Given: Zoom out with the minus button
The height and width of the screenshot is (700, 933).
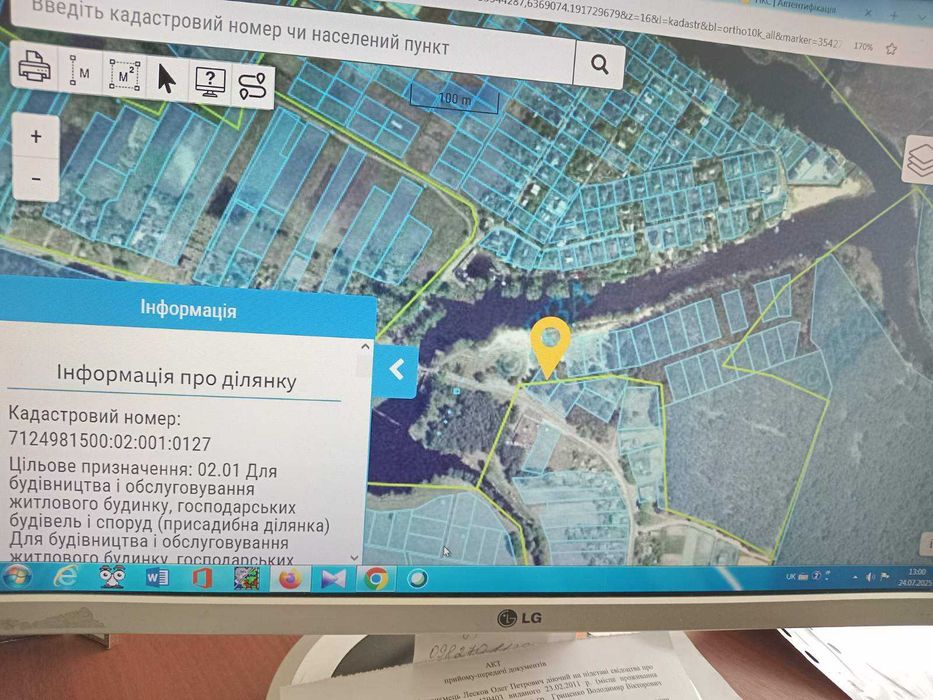Looking at the screenshot, I should tap(36, 179).
